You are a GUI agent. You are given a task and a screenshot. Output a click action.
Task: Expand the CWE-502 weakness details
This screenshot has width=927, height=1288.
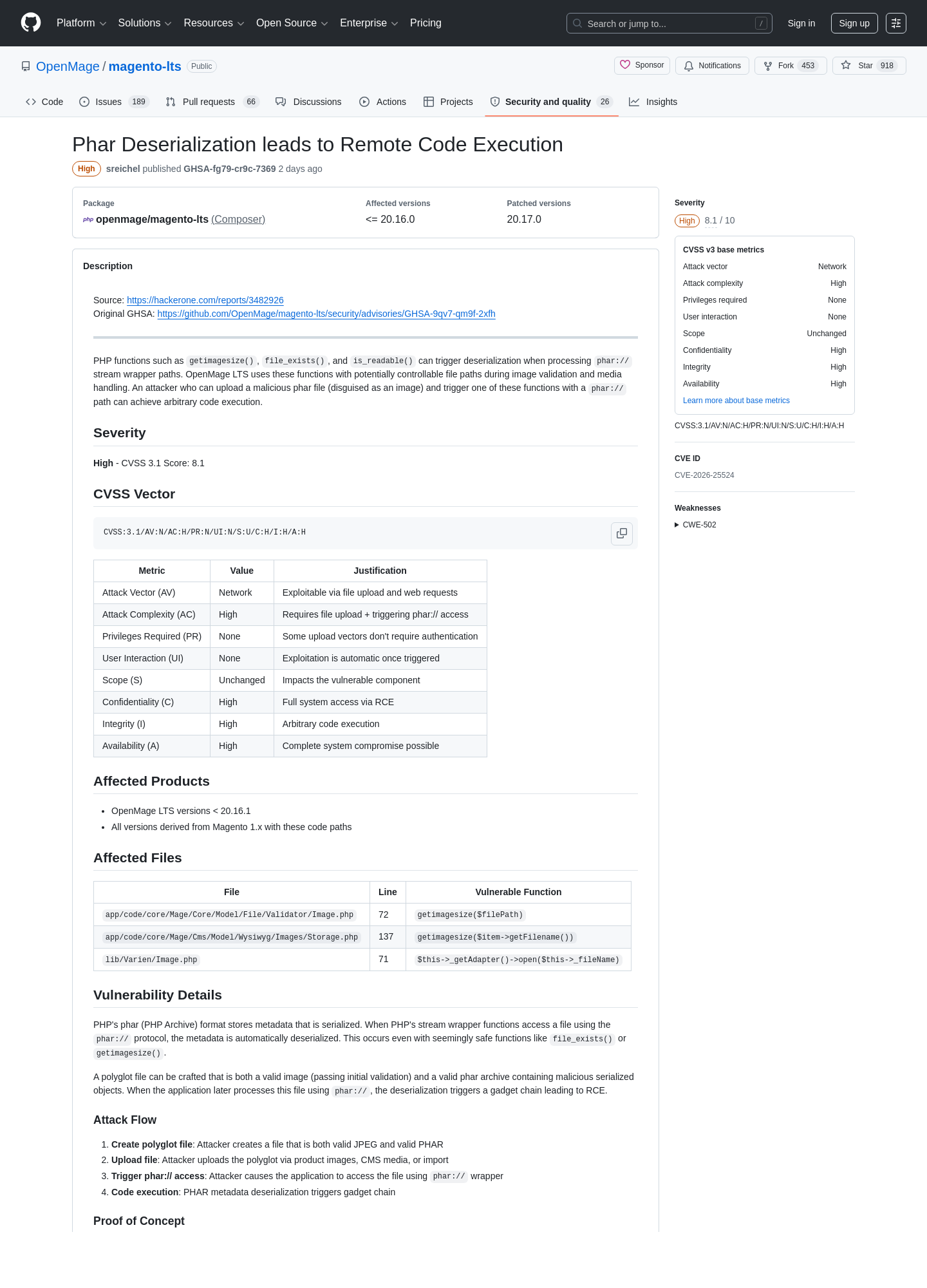point(695,525)
